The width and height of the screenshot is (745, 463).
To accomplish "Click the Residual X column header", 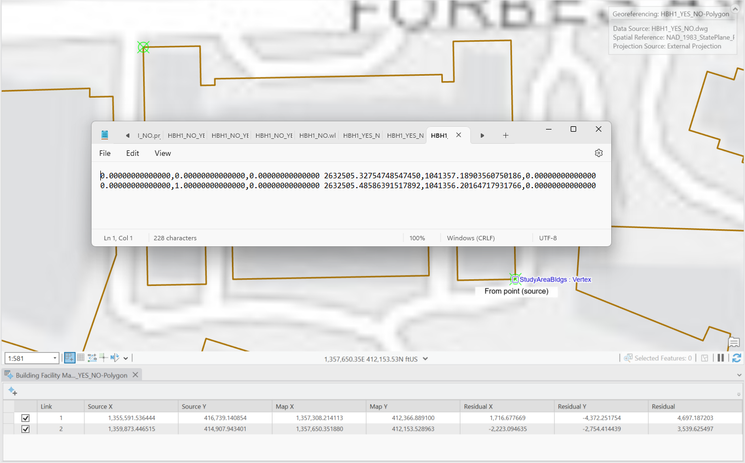I will [x=507, y=406].
